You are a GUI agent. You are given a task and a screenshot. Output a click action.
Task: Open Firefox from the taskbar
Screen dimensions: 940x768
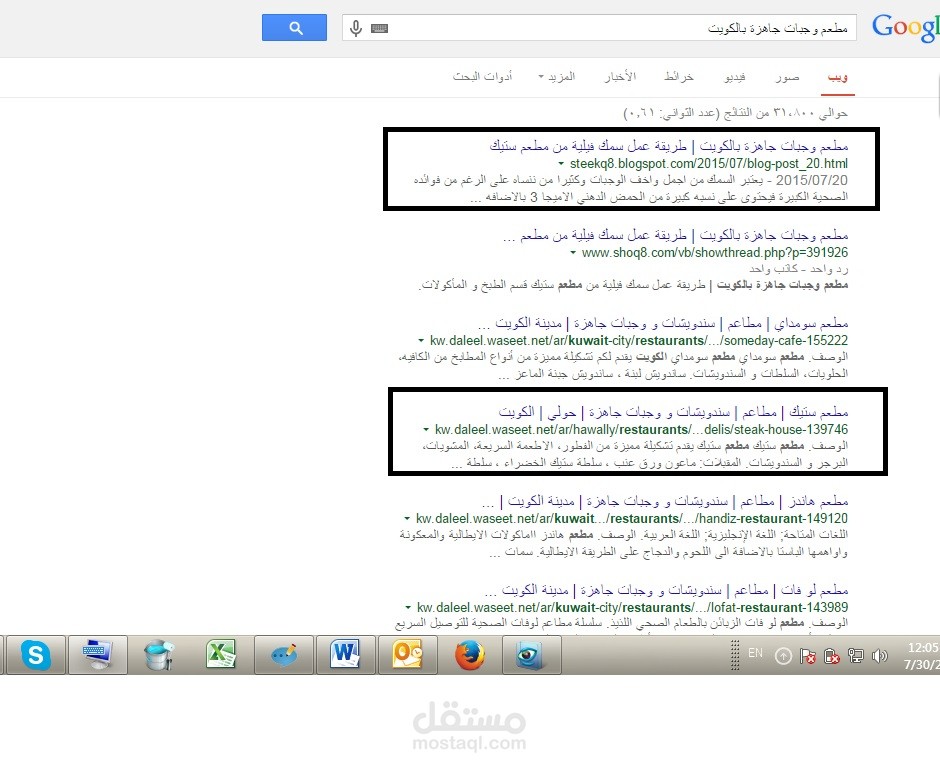pyautogui.click(x=469, y=655)
